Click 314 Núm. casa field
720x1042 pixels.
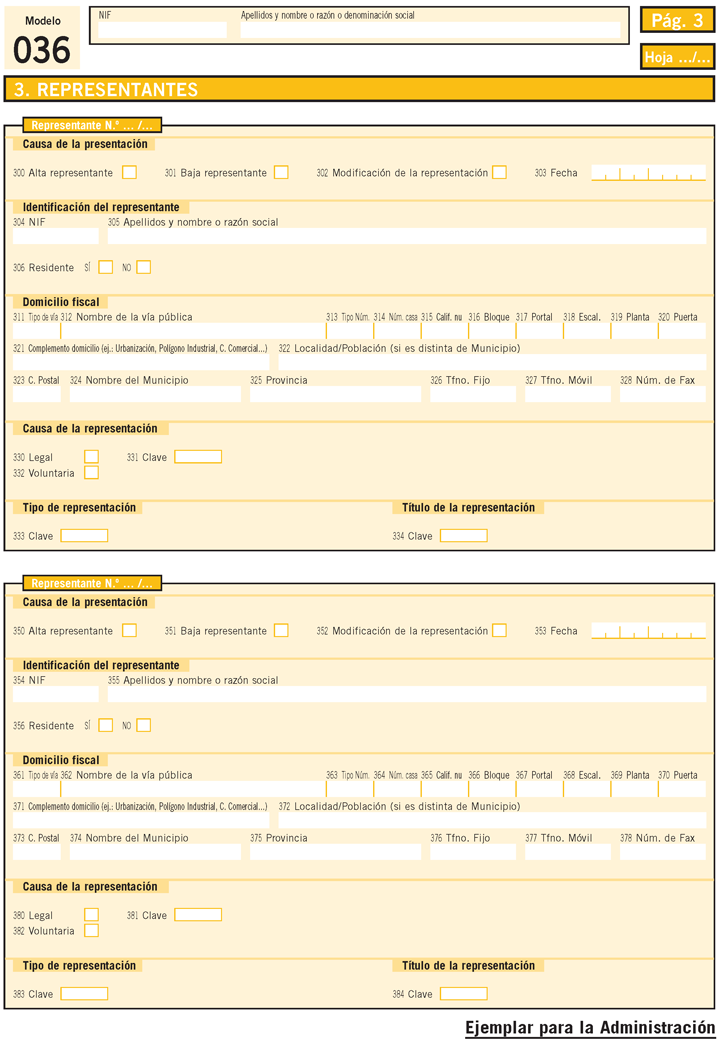[397, 331]
